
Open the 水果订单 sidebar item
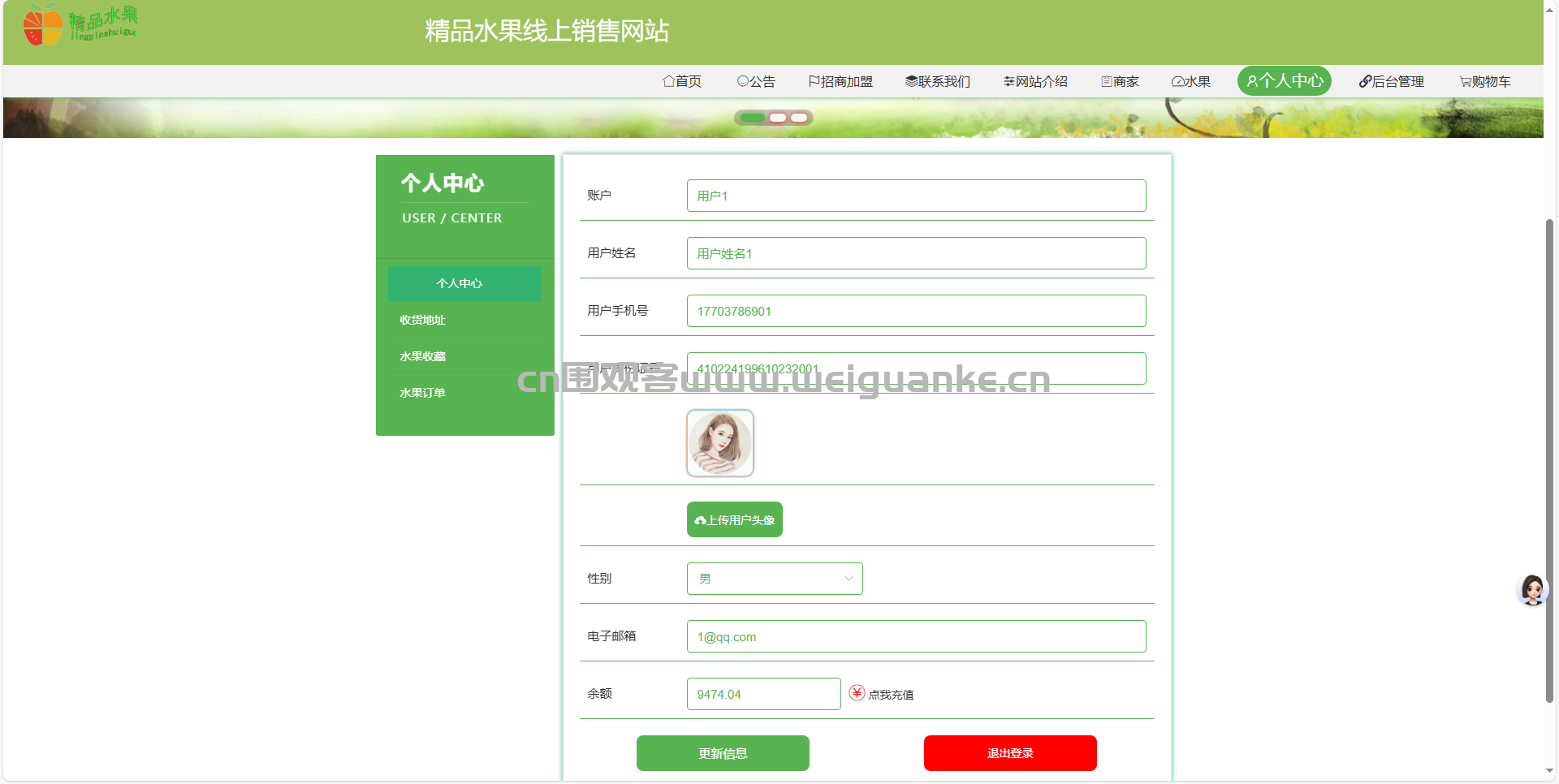click(x=422, y=393)
